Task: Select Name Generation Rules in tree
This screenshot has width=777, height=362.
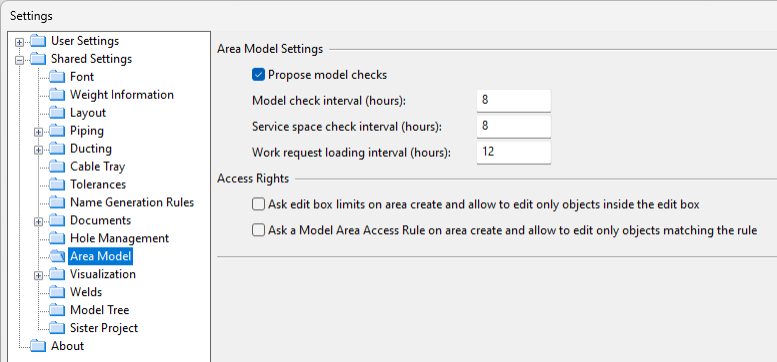Action: (132, 202)
